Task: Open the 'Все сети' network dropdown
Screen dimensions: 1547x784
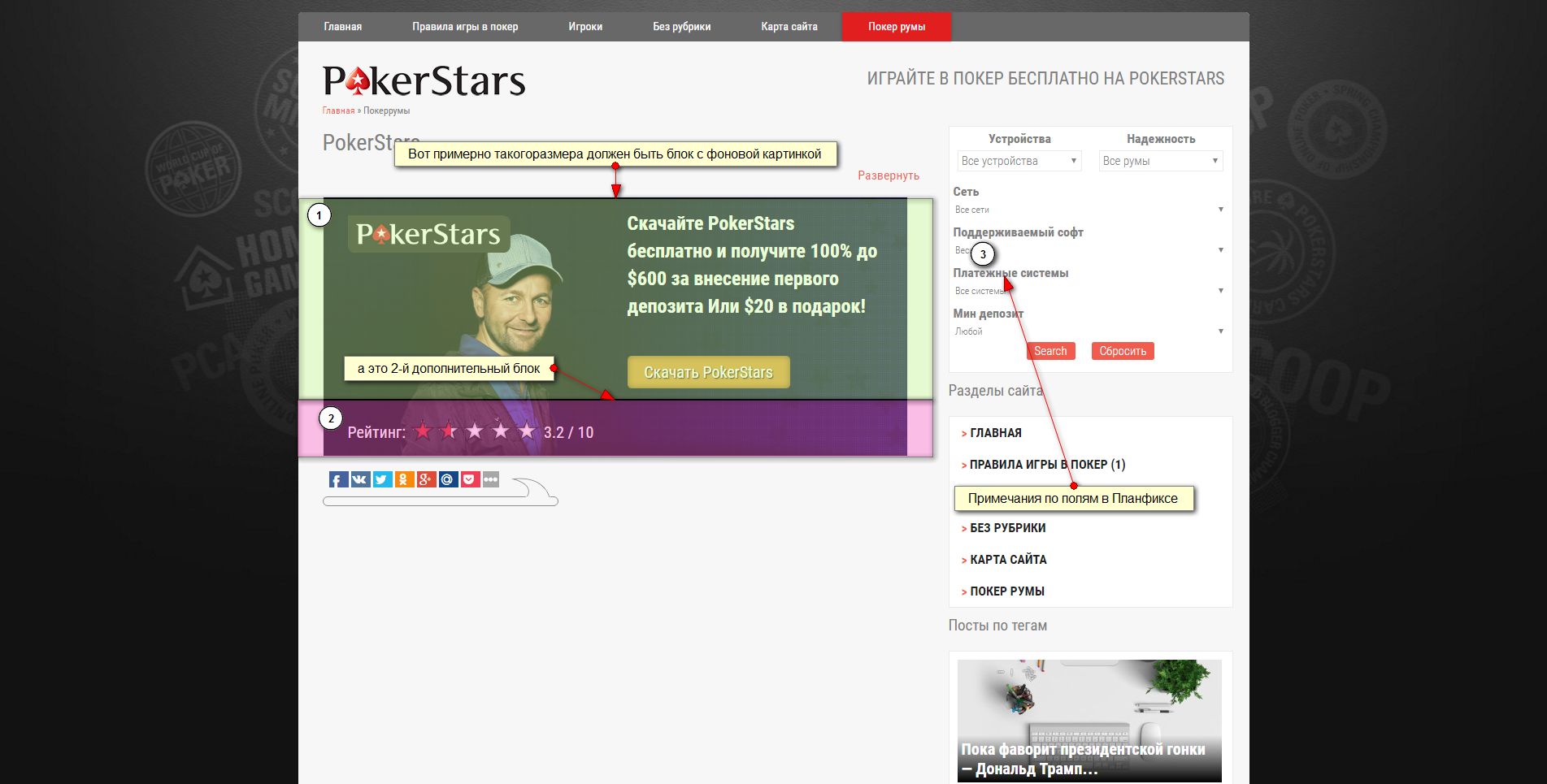Action: click(x=1089, y=210)
